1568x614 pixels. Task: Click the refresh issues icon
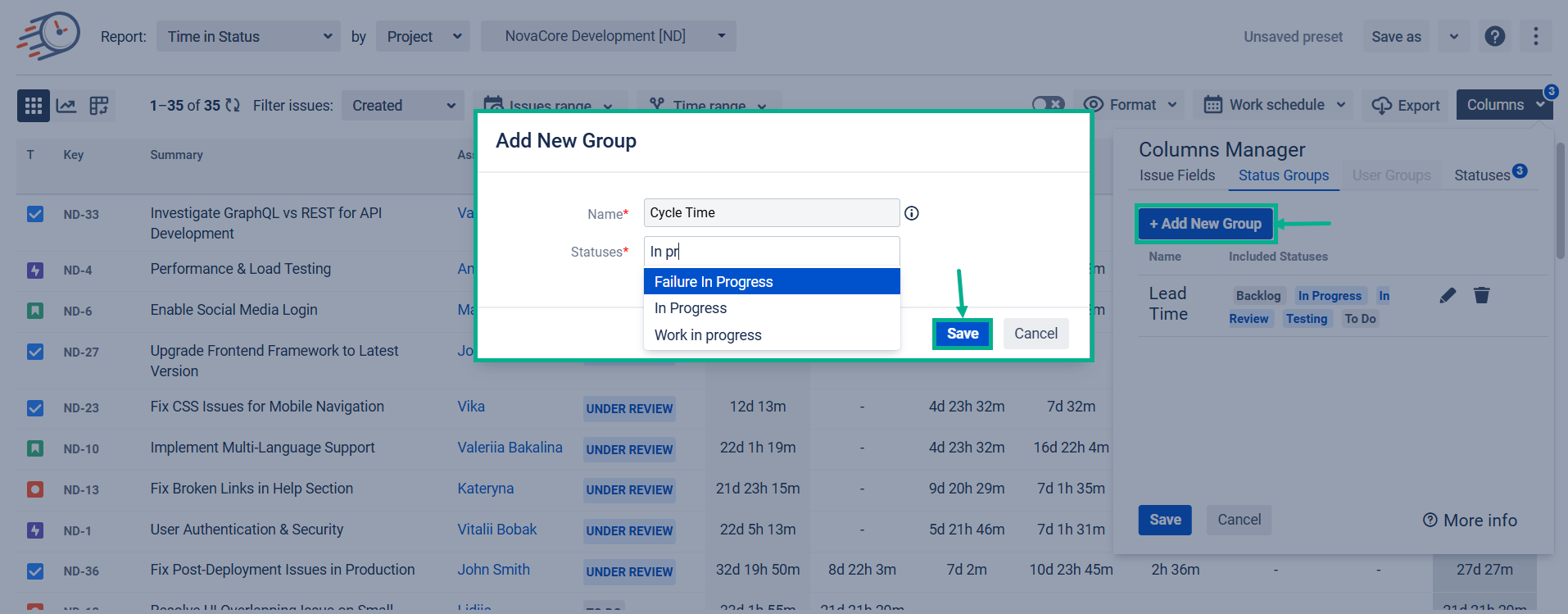233,106
